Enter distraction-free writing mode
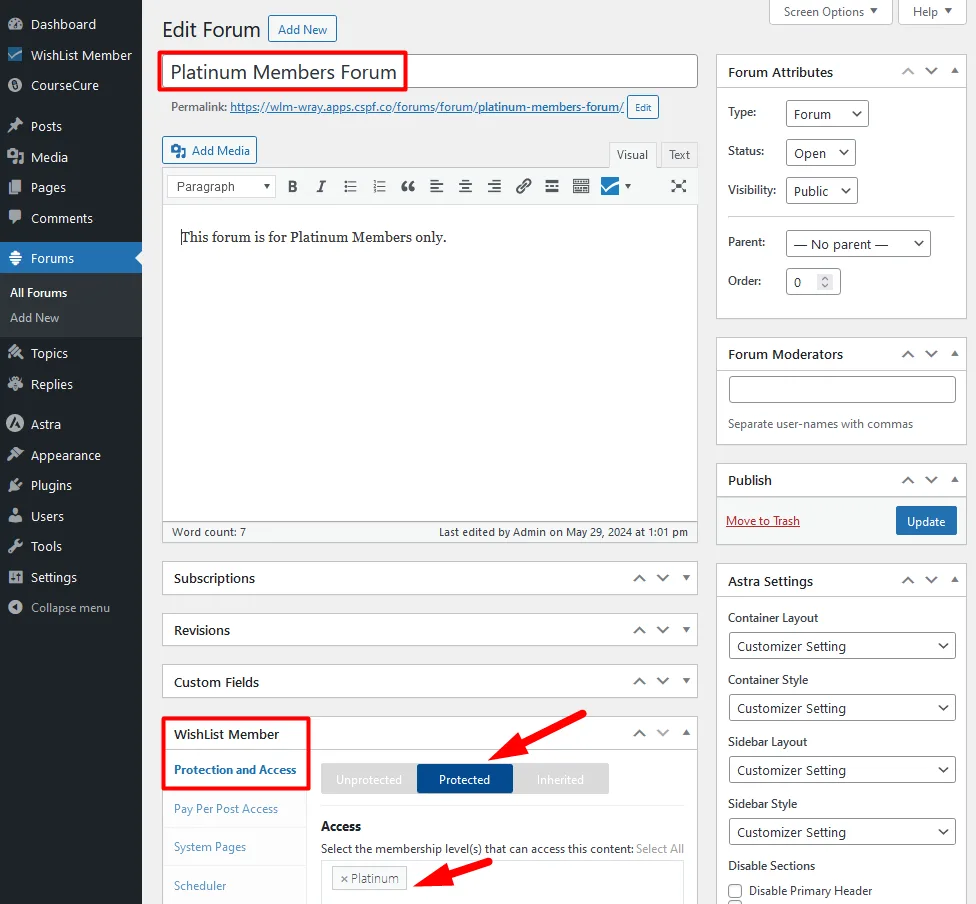Image resolution: width=976 pixels, height=904 pixels. [678, 186]
